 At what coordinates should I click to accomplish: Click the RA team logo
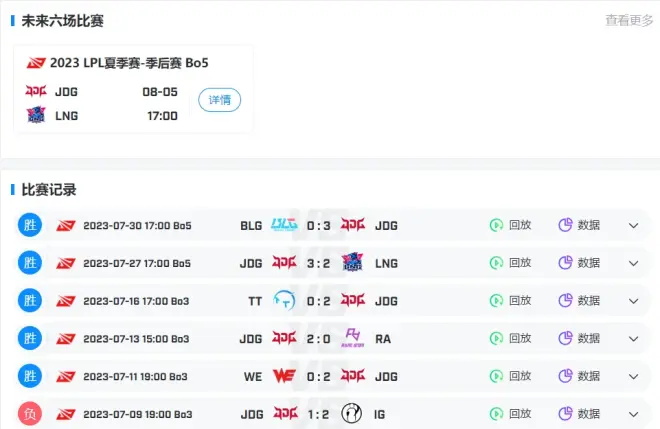click(354, 338)
